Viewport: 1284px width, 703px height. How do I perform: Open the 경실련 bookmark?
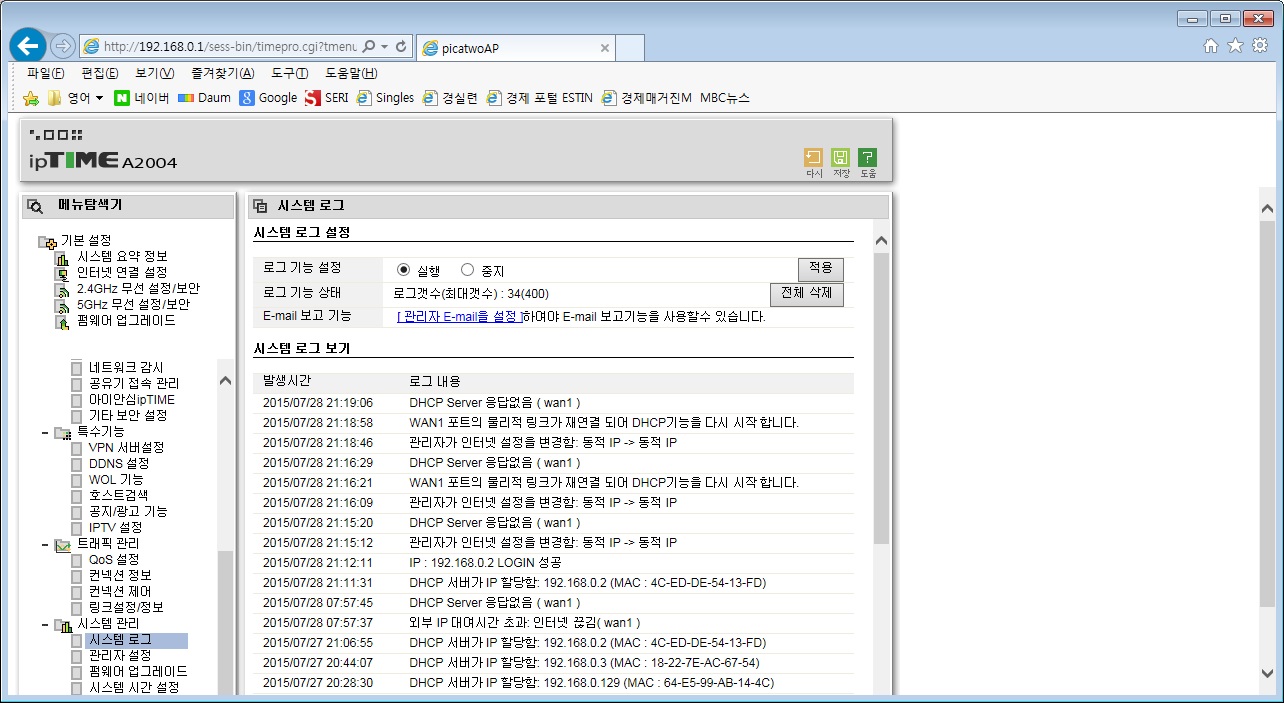450,98
